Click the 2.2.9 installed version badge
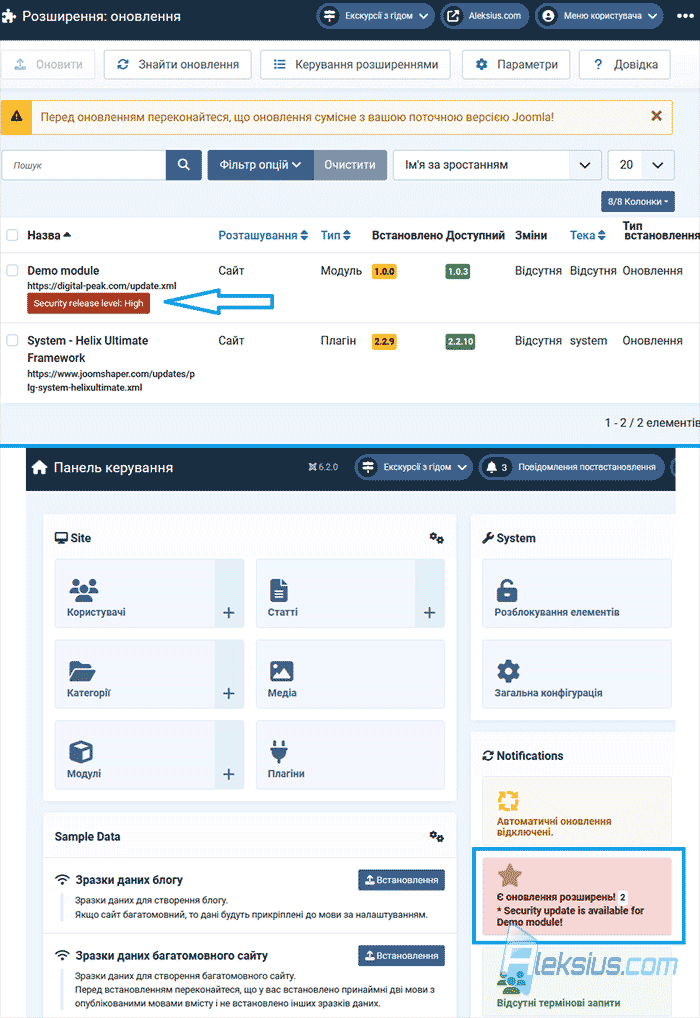700x1018 pixels. [384, 341]
